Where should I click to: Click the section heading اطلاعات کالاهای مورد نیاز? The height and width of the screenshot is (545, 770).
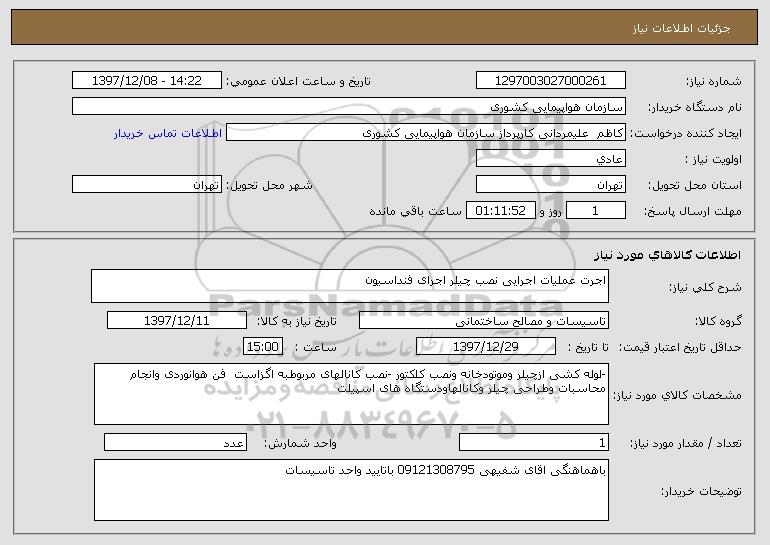click(x=667, y=255)
